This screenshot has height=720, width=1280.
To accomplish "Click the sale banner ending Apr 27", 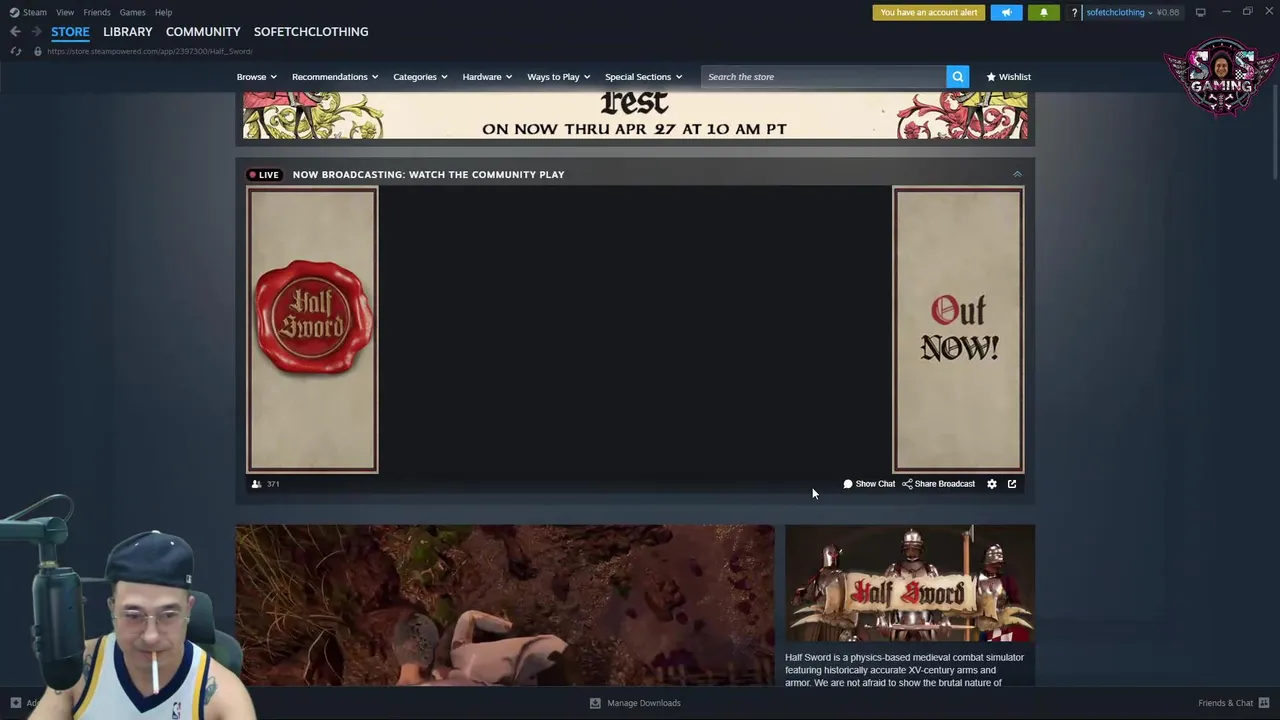I will pyautogui.click(x=635, y=115).
